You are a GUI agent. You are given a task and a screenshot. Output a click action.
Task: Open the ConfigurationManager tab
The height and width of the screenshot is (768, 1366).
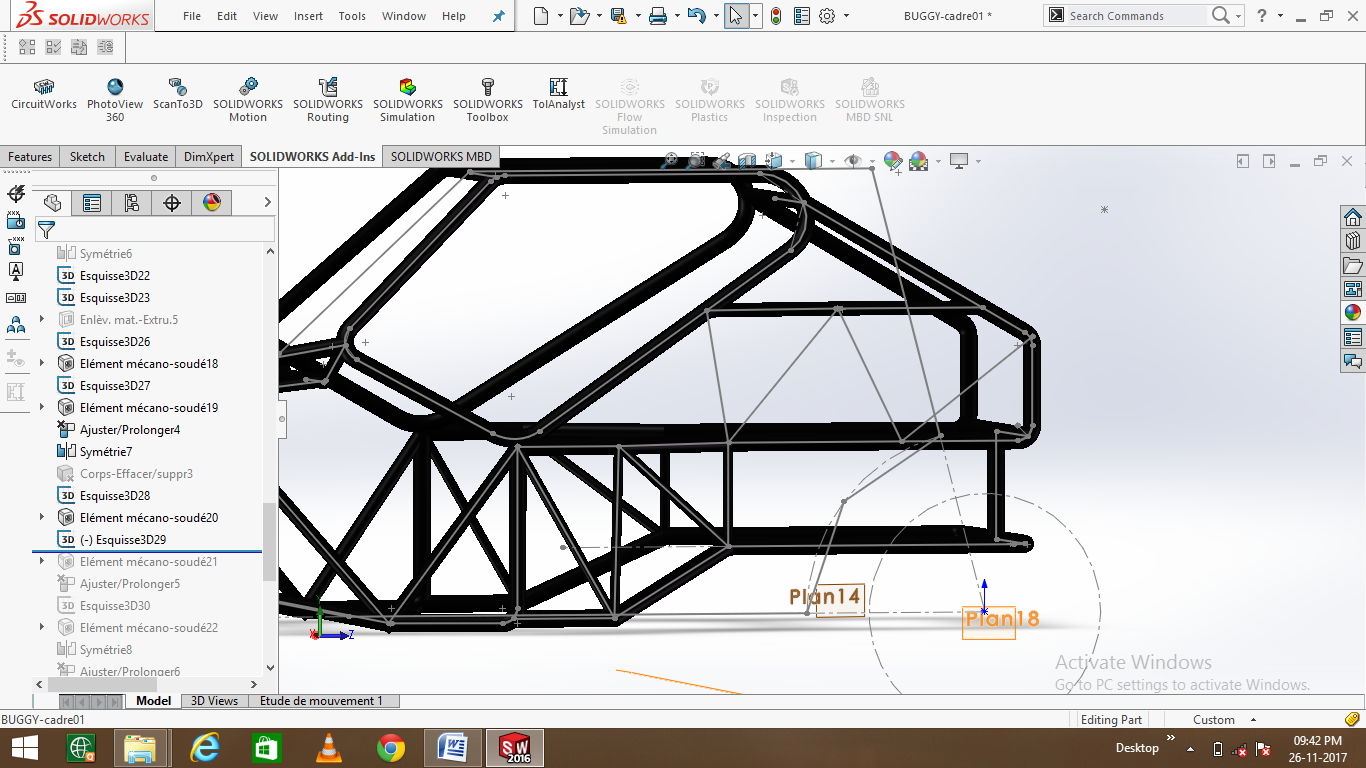(x=131, y=202)
